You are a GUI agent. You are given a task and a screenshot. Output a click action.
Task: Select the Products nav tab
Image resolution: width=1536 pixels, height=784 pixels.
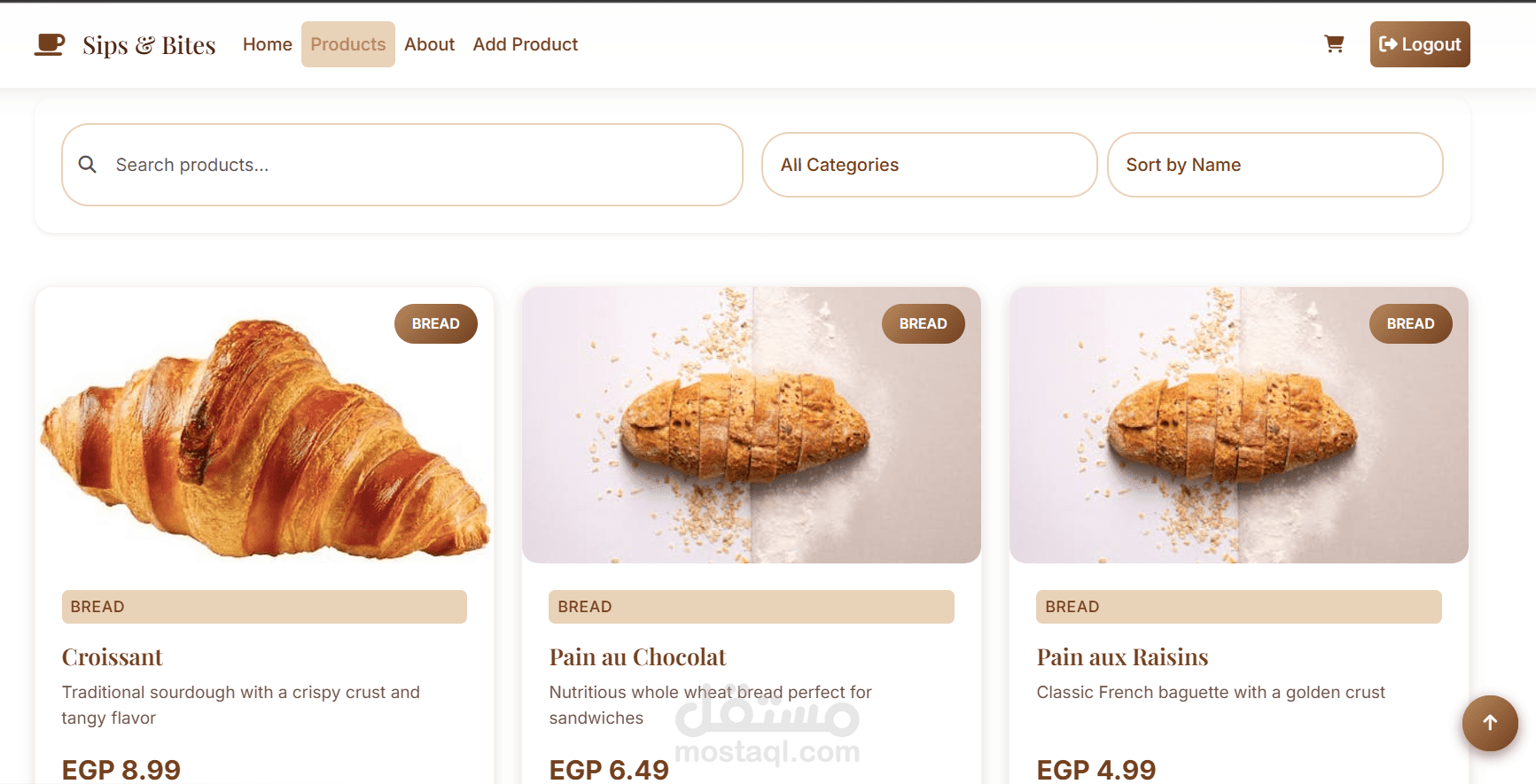coord(347,44)
